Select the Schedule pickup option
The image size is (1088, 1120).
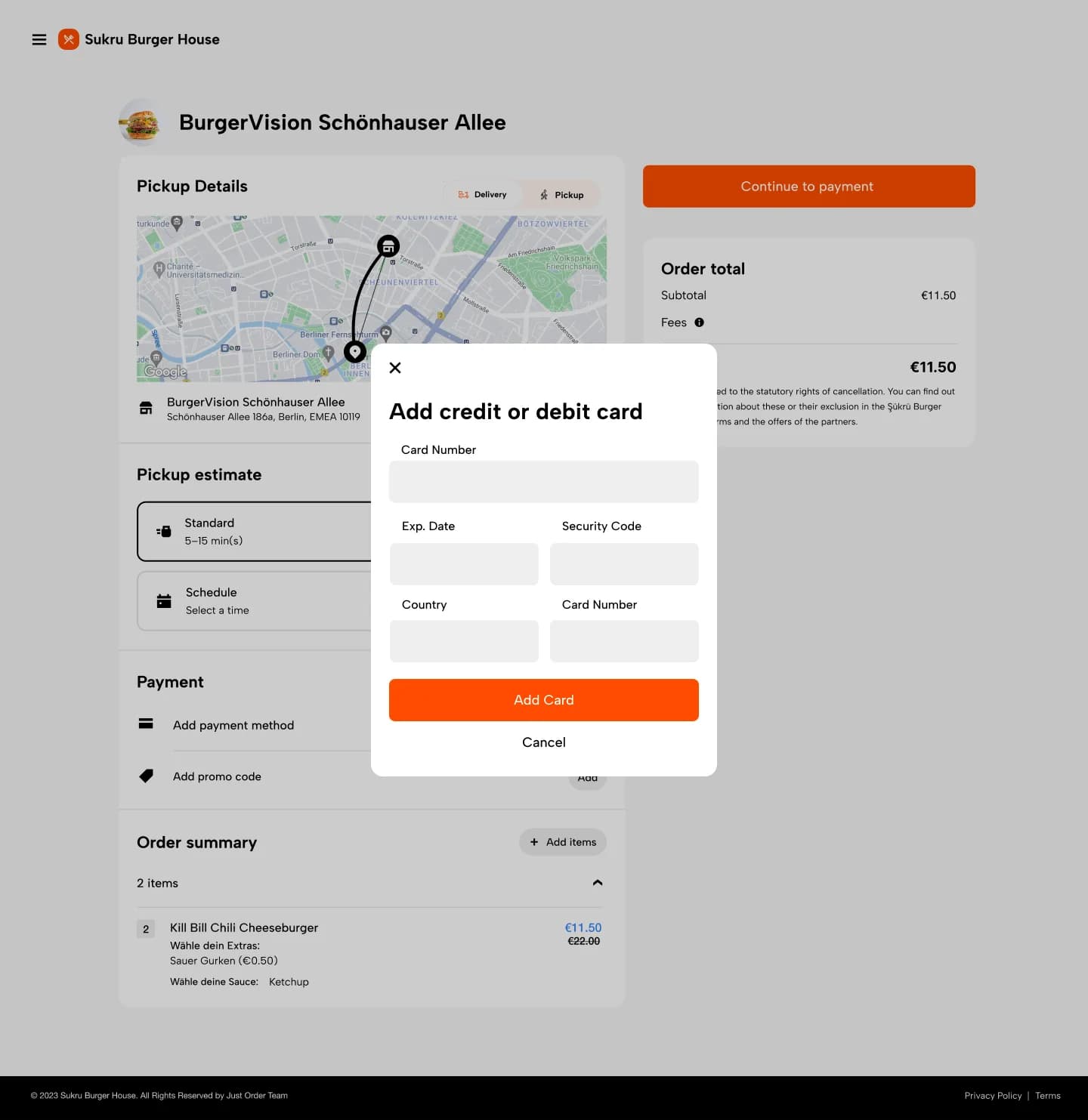tap(255, 601)
